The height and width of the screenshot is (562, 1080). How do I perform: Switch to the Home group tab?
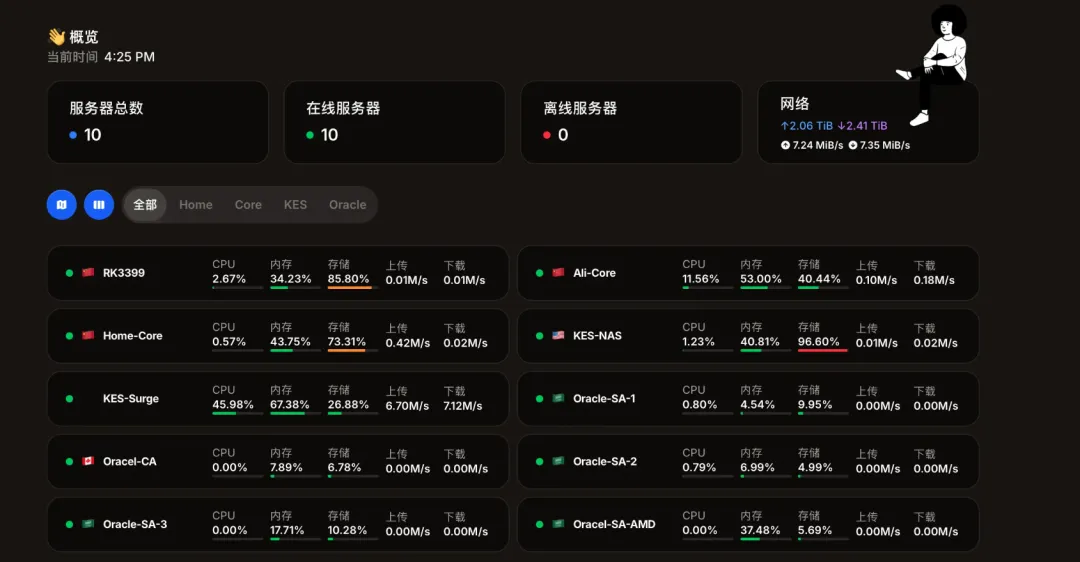coord(196,205)
